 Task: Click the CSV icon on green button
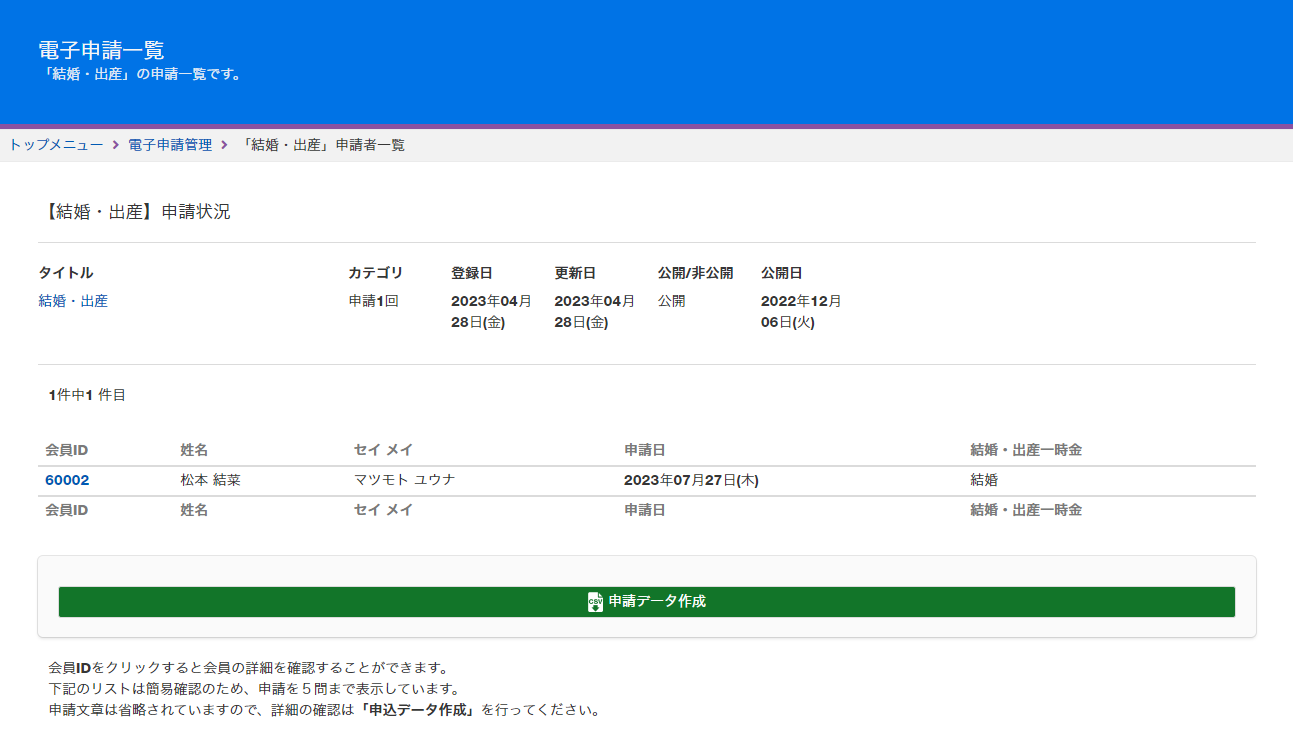point(595,602)
